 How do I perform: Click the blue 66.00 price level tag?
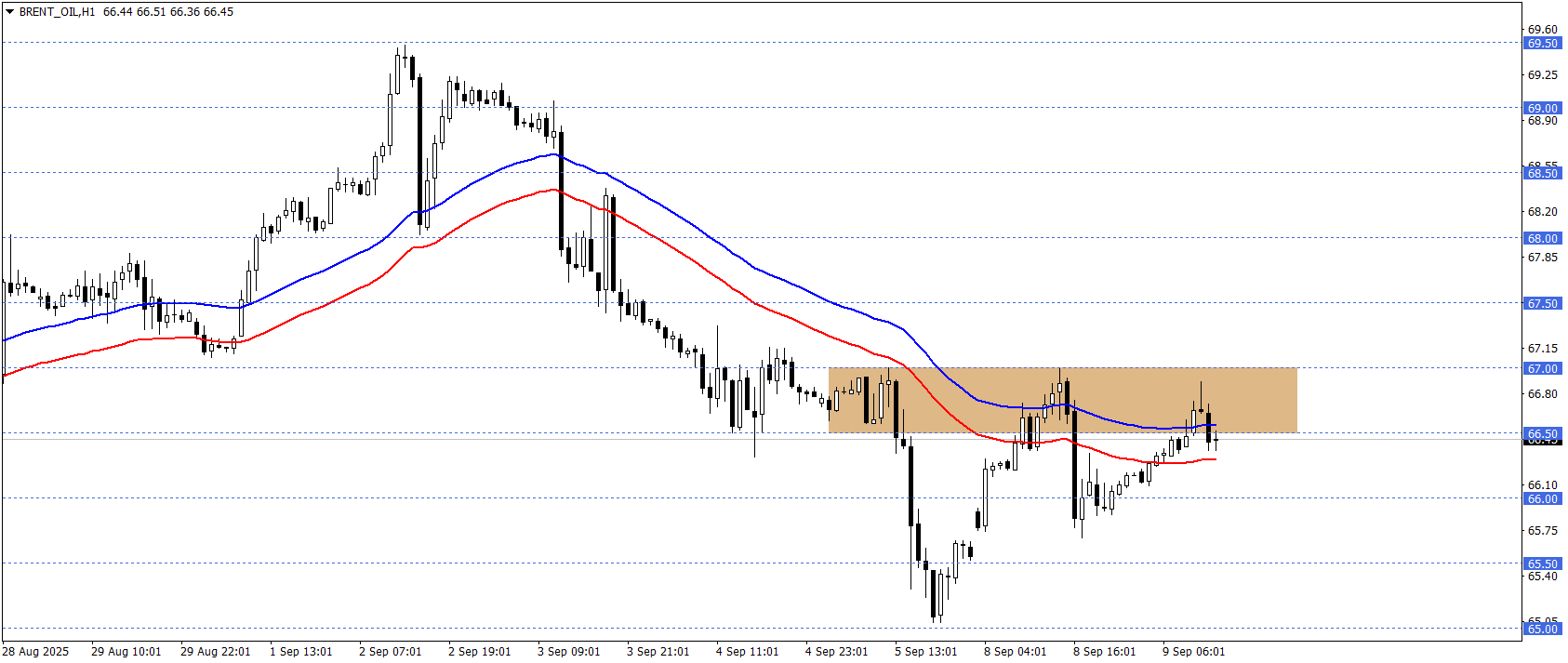pyautogui.click(x=1542, y=499)
